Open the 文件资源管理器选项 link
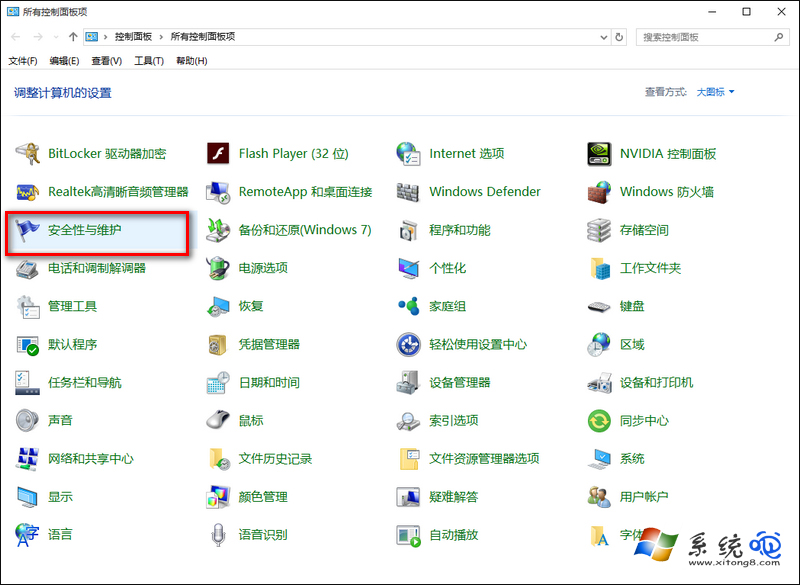The width and height of the screenshot is (800, 585). click(484, 459)
